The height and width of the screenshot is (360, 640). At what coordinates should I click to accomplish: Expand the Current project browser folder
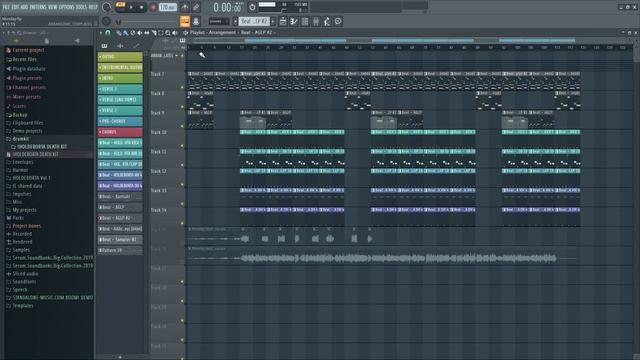pos(28,50)
